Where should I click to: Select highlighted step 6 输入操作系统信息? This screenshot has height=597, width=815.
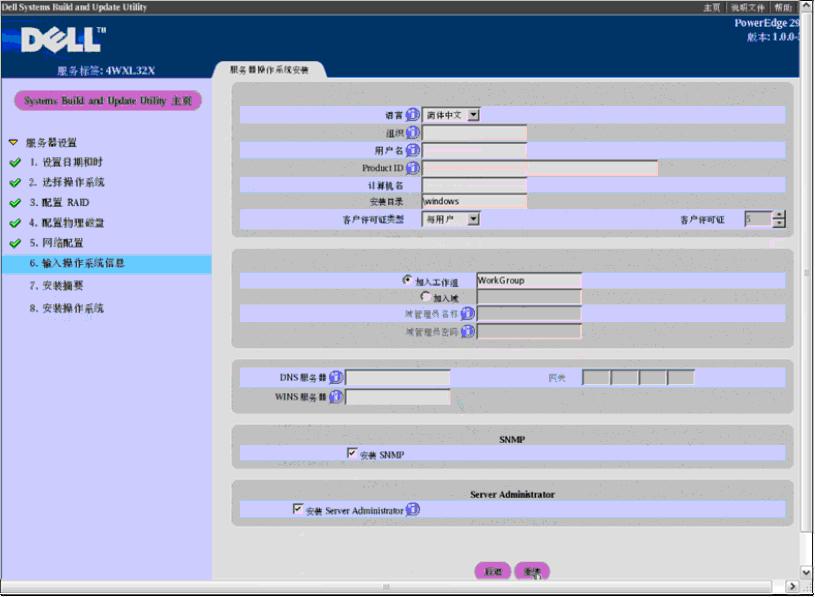coord(106,263)
